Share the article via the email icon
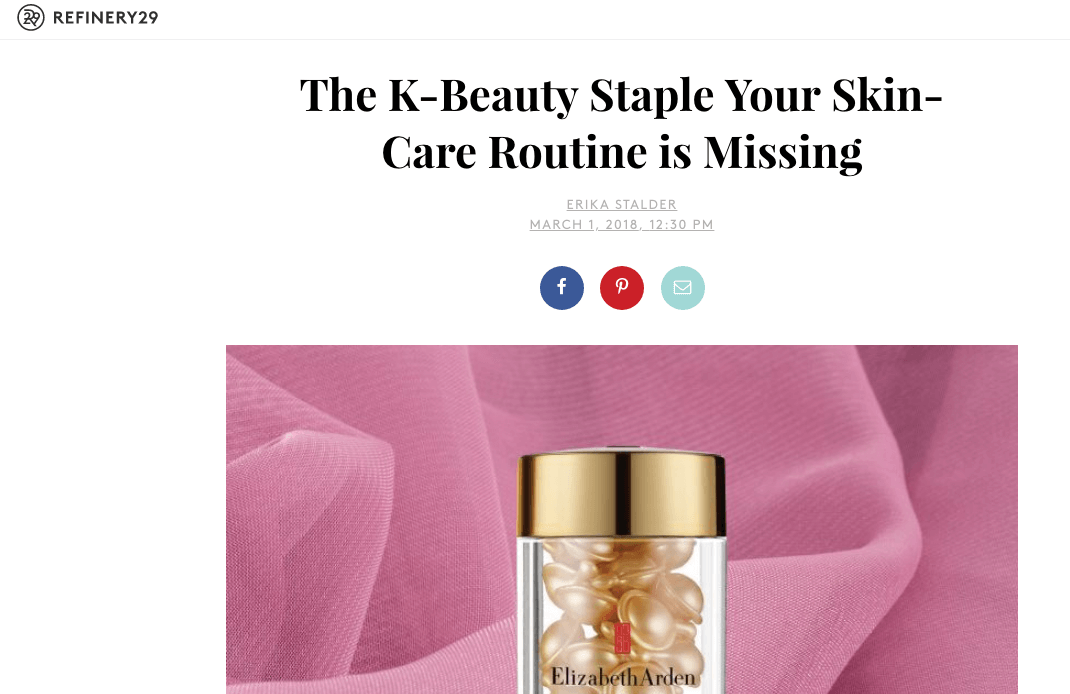This screenshot has width=1070, height=694. tap(682, 288)
